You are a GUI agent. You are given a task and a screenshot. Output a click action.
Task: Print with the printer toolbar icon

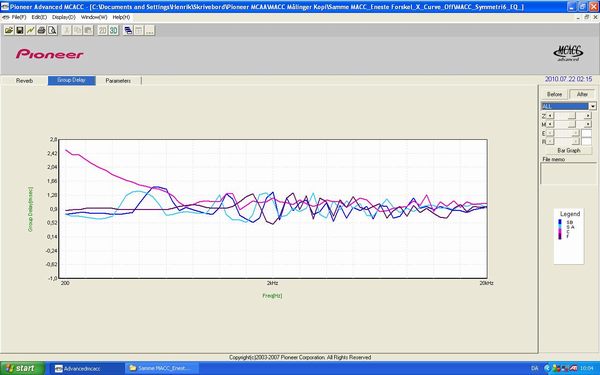pyautogui.click(x=41, y=30)
